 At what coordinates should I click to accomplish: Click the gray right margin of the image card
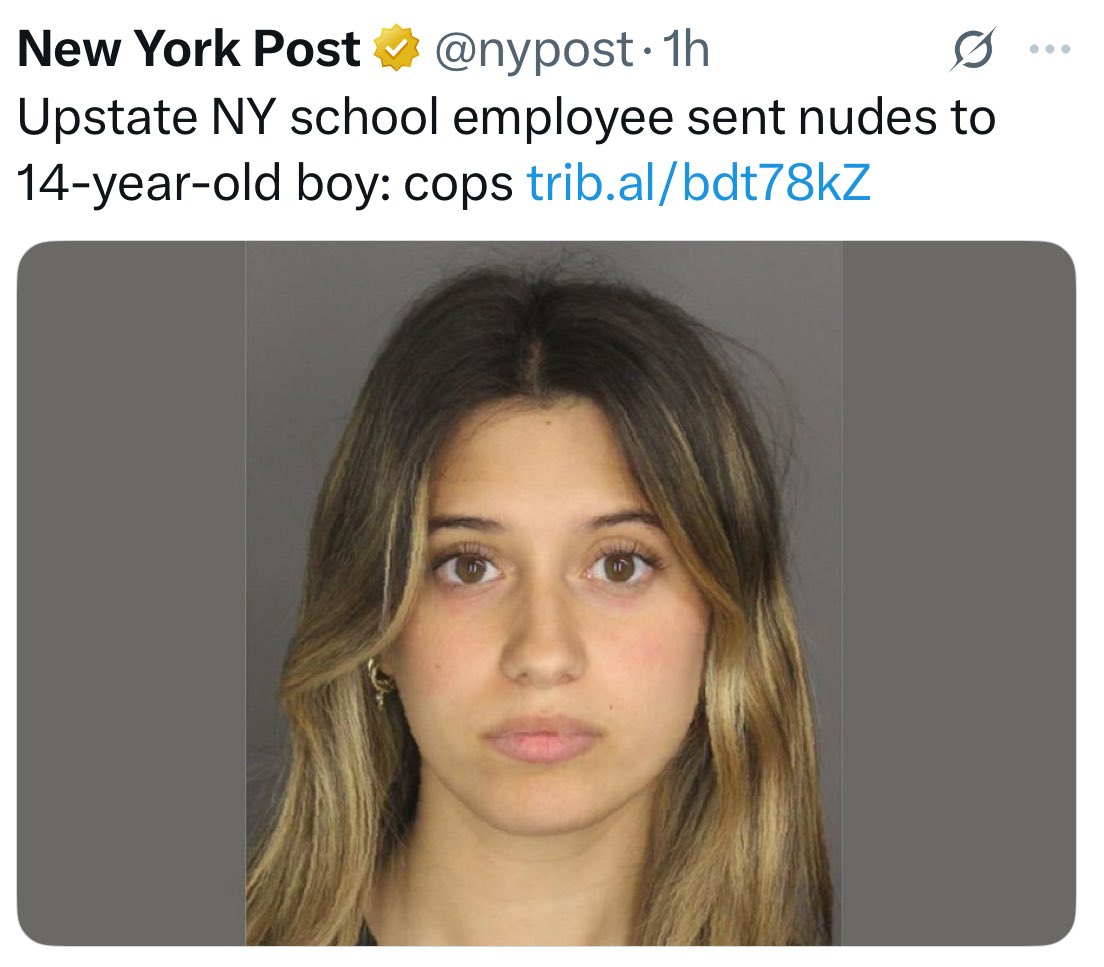click(x=958, y=593)
